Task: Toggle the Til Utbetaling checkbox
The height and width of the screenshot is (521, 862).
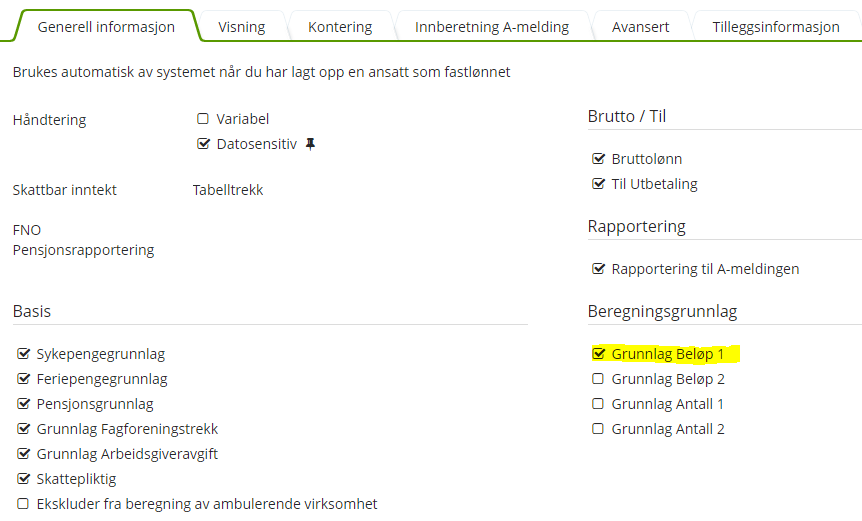Action: point(598,184)
